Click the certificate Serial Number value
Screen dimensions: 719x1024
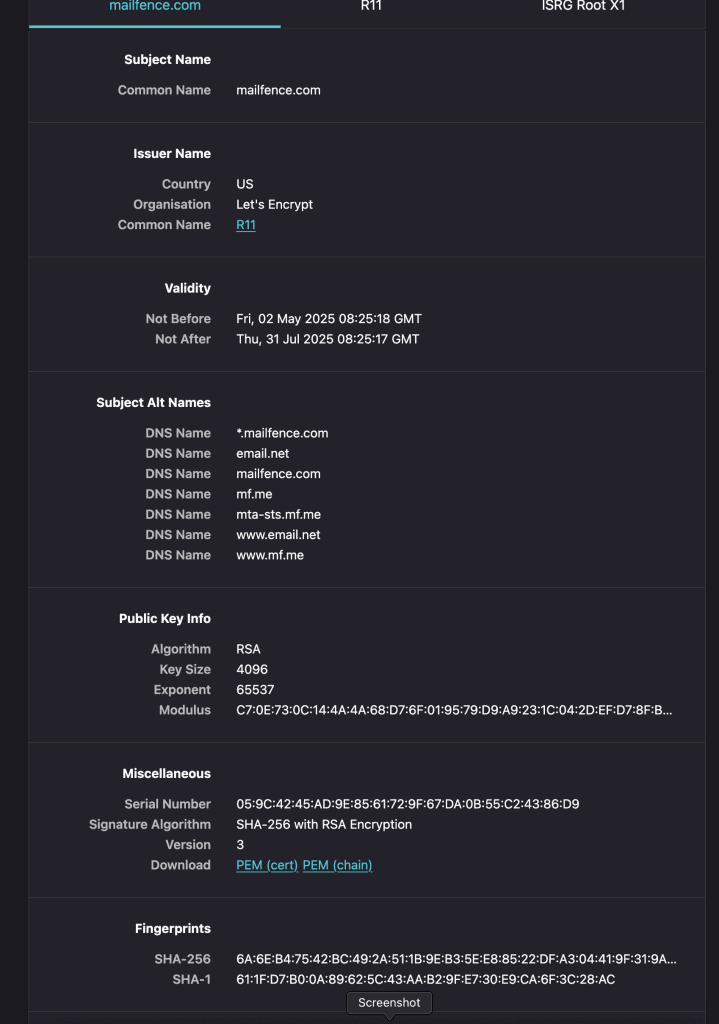[x=407, y=804]
